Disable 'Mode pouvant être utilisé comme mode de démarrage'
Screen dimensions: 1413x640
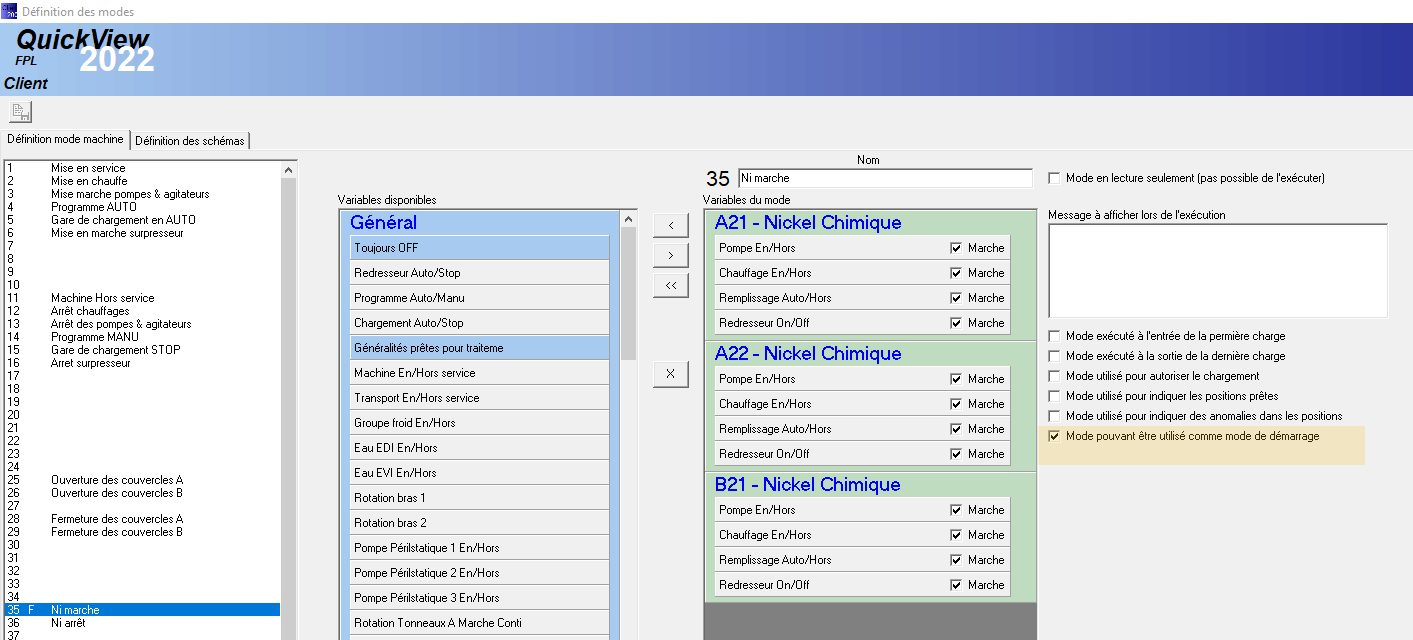pos(1054,436)
